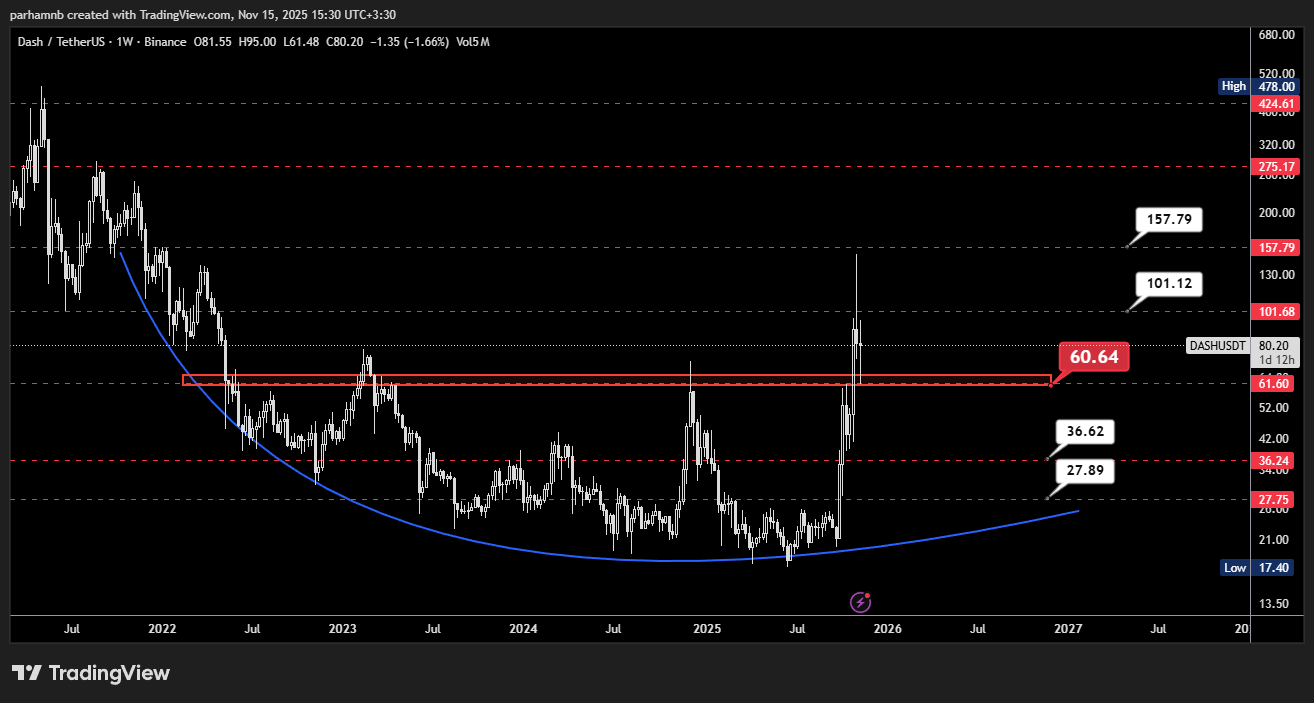This screenshot has width=1314, height=703.
Task: Click the white 27.89 price callout
Action: (x=1086, y=471)
